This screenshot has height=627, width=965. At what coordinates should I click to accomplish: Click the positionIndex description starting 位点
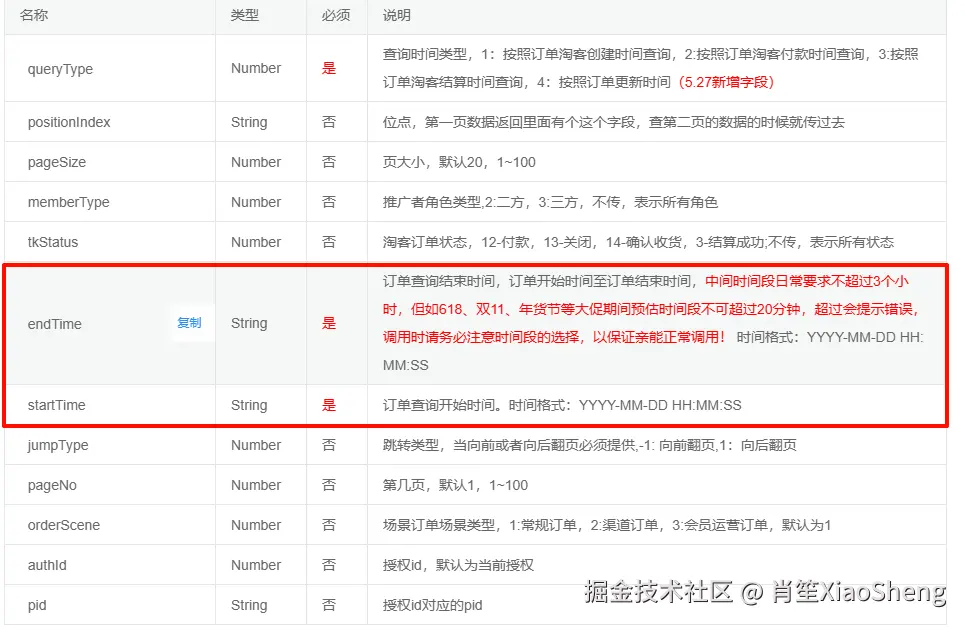tap(614, 122)
